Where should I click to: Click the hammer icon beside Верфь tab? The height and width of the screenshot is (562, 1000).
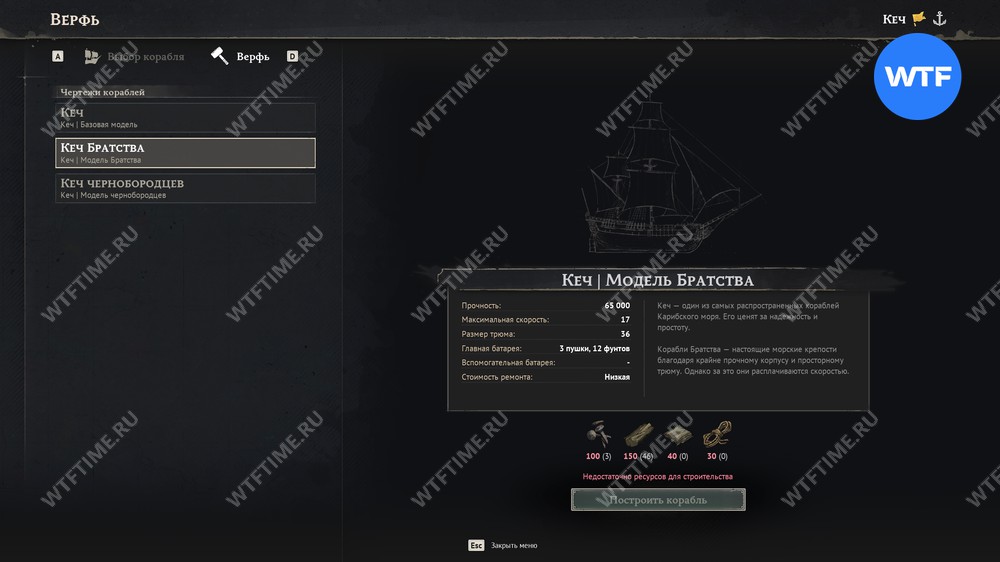(x=219, y=56)
